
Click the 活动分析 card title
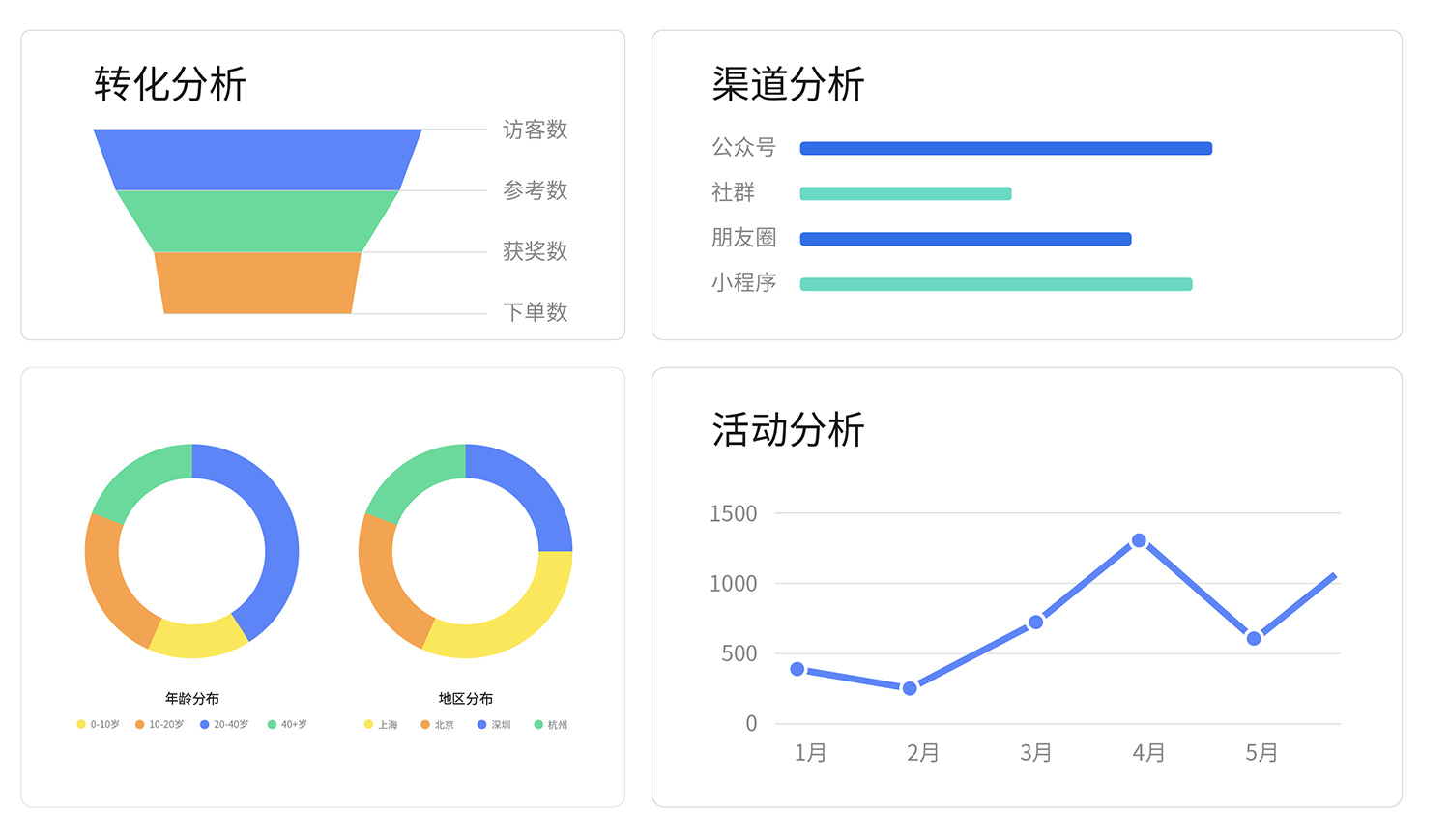point(788,430)
